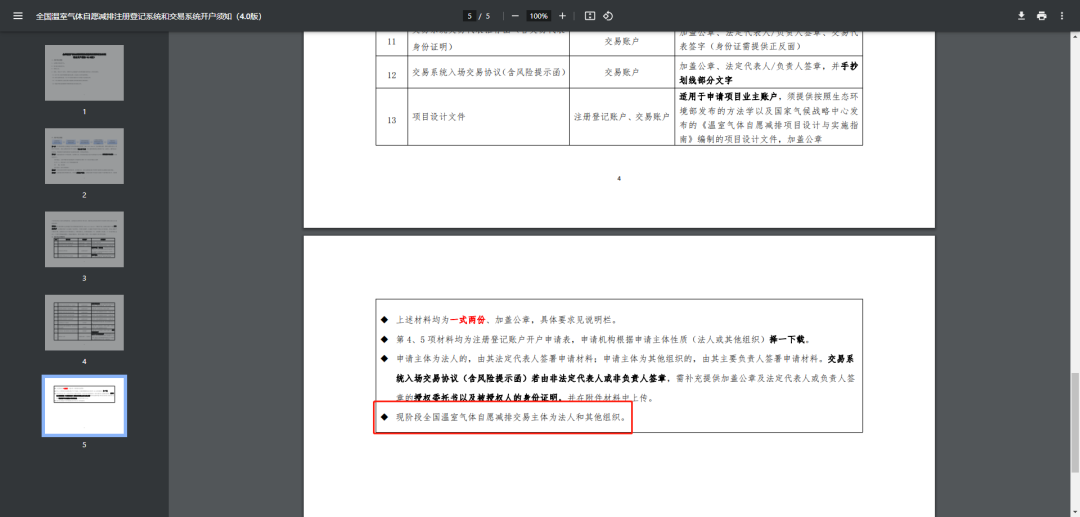Screen dimensions: 1080x517
Task: Rotate the document counterclockwise
Action: point(608,16)
